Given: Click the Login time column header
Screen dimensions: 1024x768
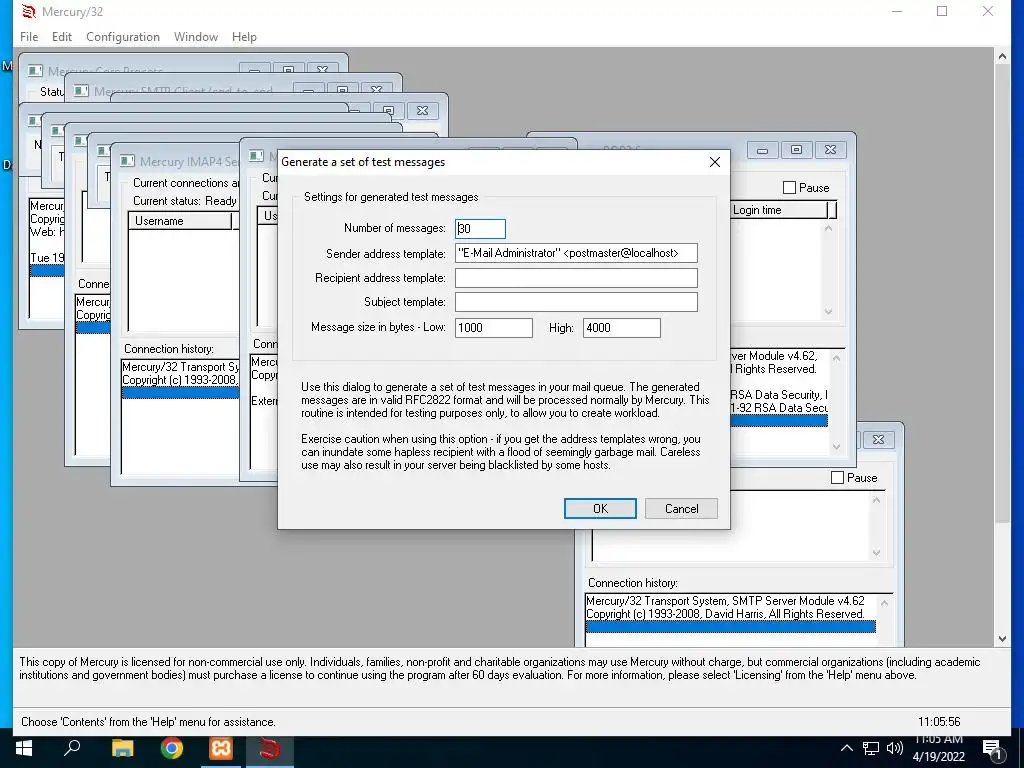Looking at the screenshot, I should (x=778, y=210).
